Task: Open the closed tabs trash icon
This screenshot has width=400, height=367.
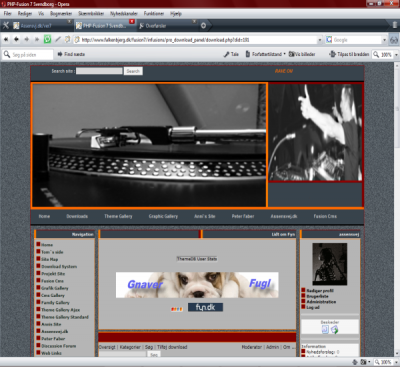Action: (394, 25)
